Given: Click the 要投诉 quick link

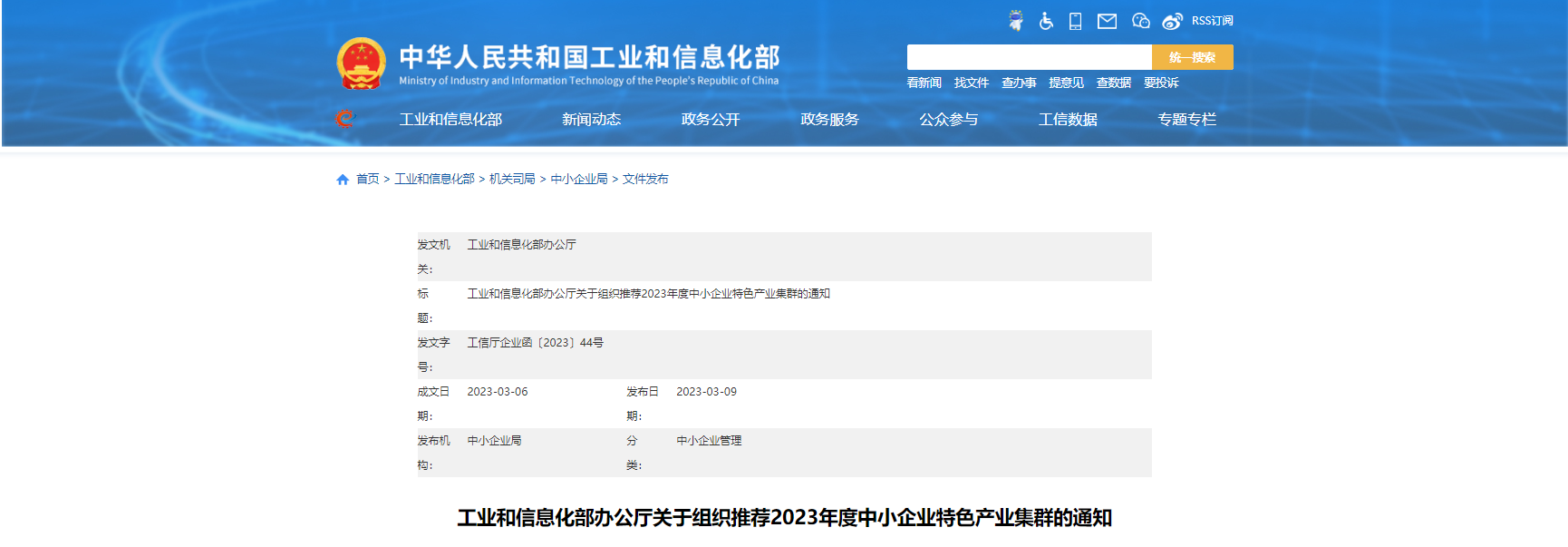Looking at the screenshot, I should (x=1161, y=83).
